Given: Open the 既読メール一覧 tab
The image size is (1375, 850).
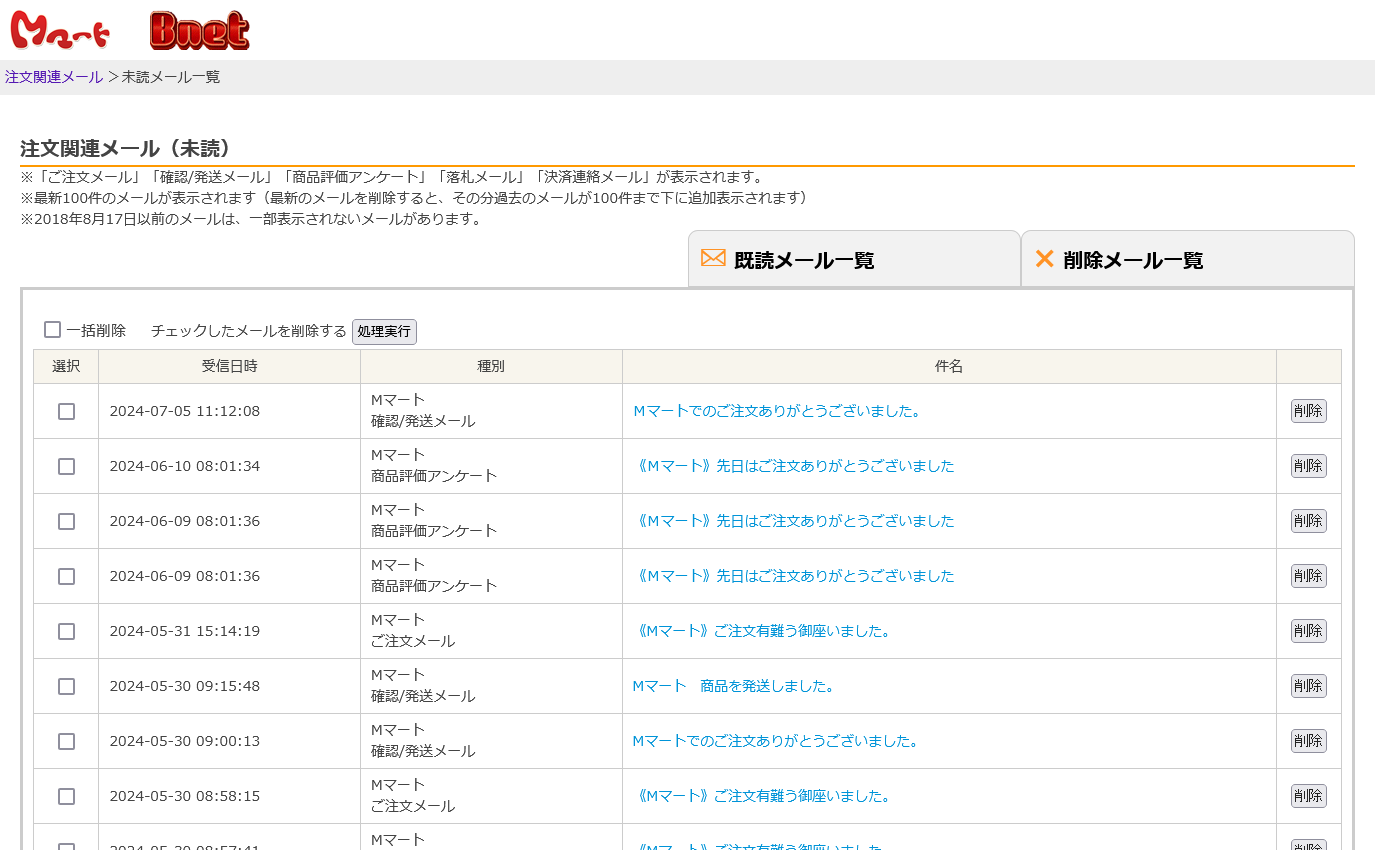Looking at the screenshot, I should click(x=803, y=261).
